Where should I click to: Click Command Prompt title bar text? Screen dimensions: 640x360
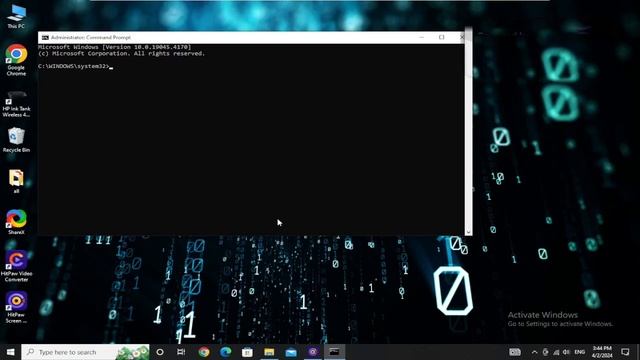coord(91,38)
